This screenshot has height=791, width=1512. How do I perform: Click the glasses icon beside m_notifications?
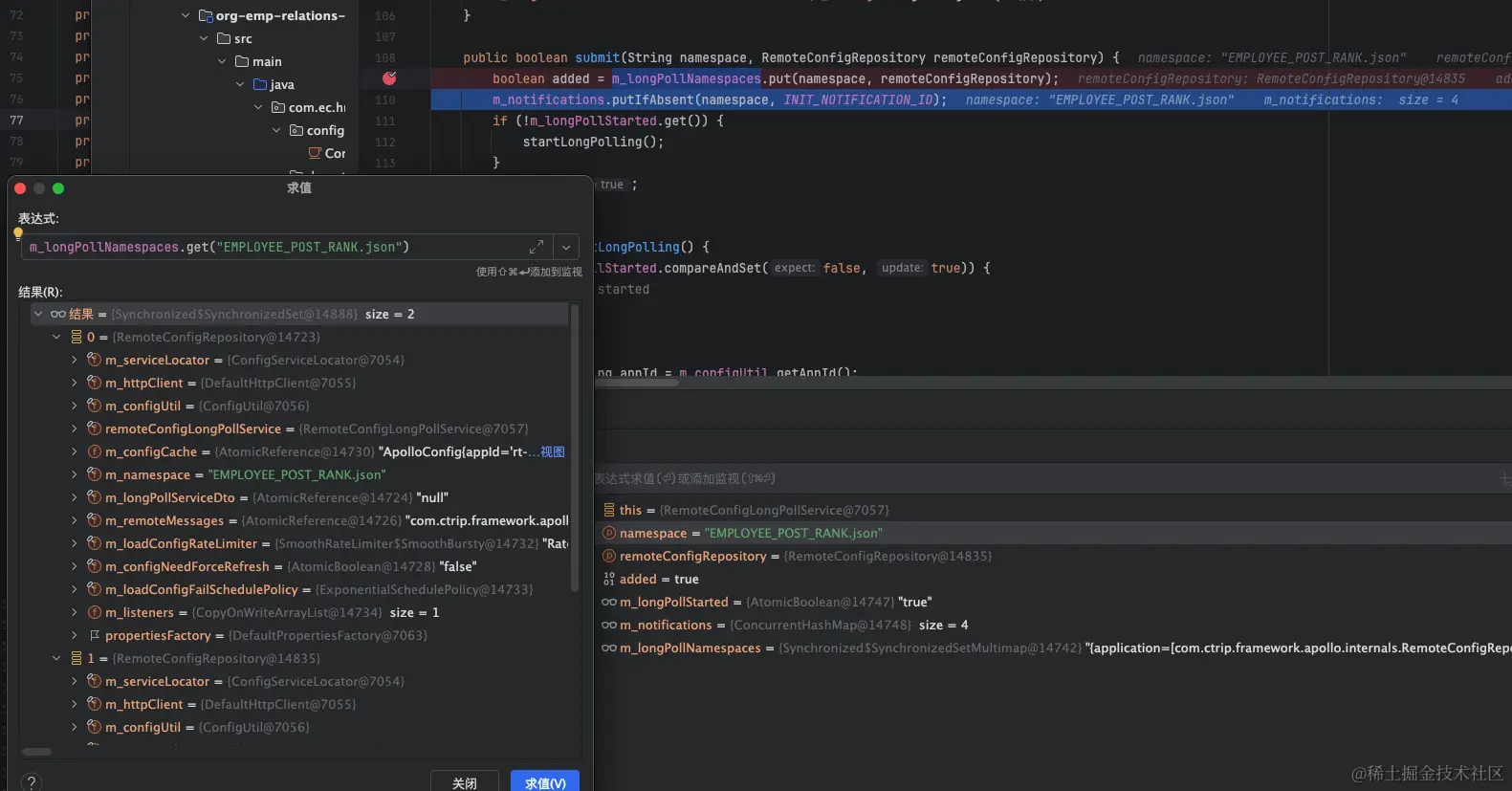tap(609, 625)
